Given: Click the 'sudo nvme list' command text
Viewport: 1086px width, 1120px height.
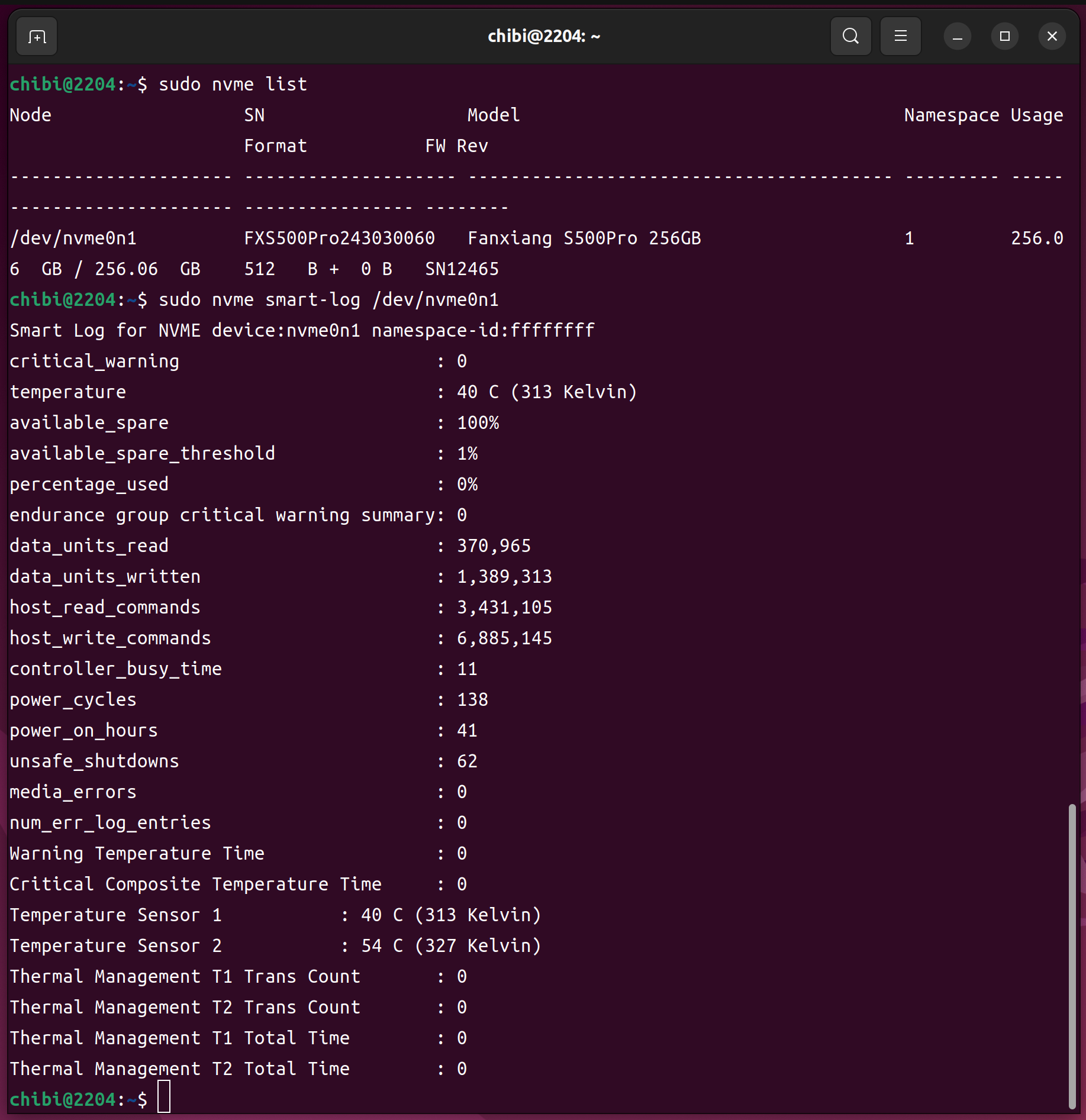Looking at the screenshot, I should (233, 85).
